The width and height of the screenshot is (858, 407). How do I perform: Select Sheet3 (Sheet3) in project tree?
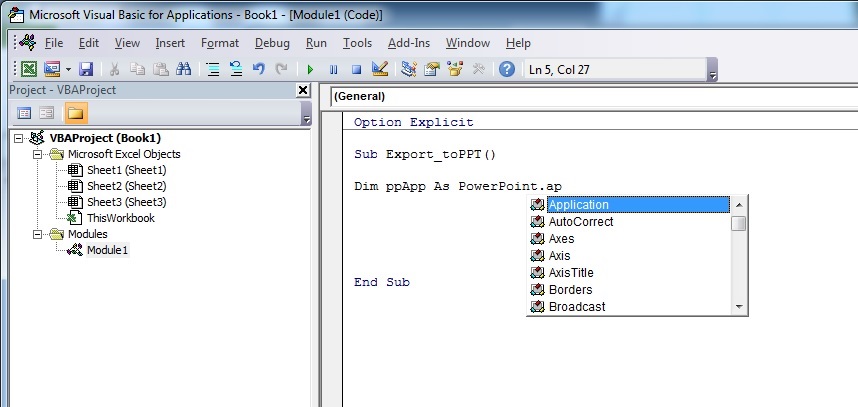point(126,202)
